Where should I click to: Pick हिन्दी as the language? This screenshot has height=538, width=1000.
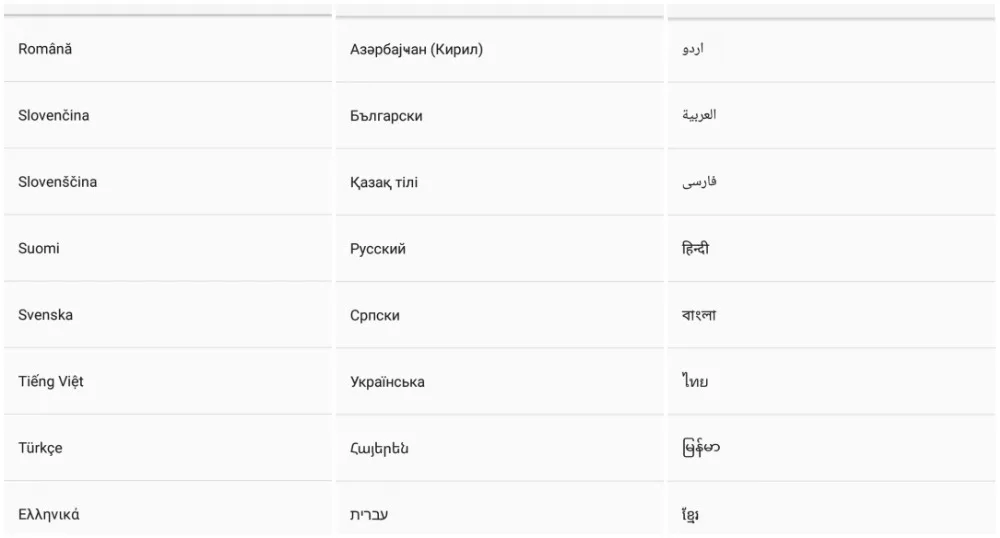coord(695,248)
